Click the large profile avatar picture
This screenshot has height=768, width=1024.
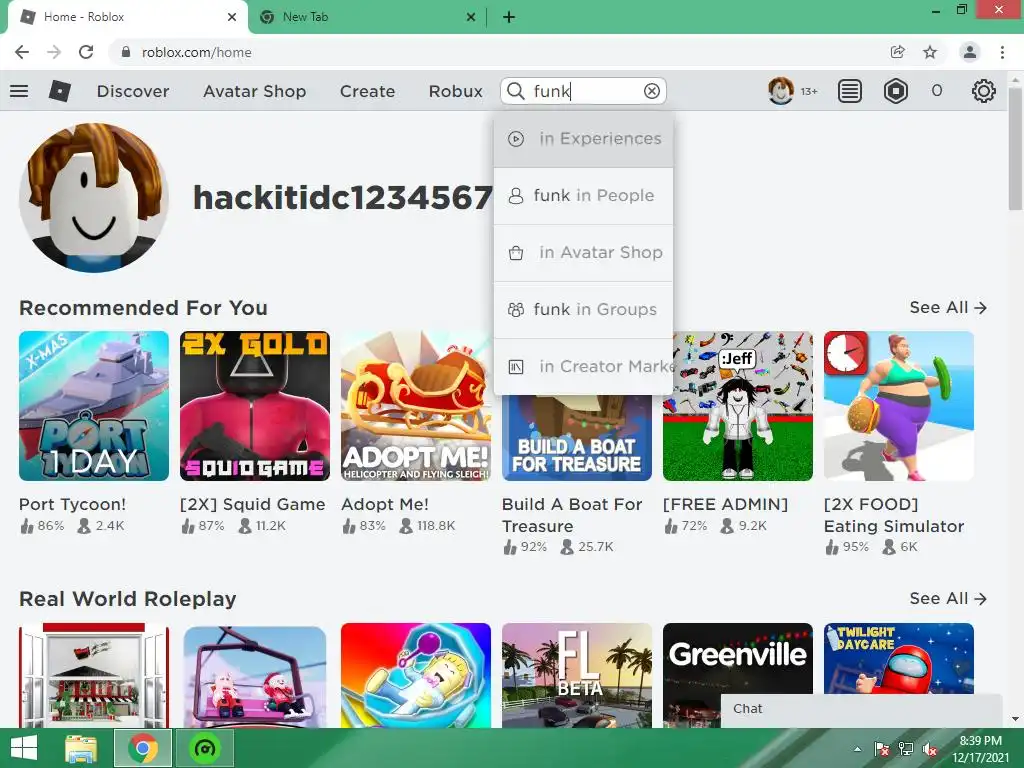(x=94, y=198)
